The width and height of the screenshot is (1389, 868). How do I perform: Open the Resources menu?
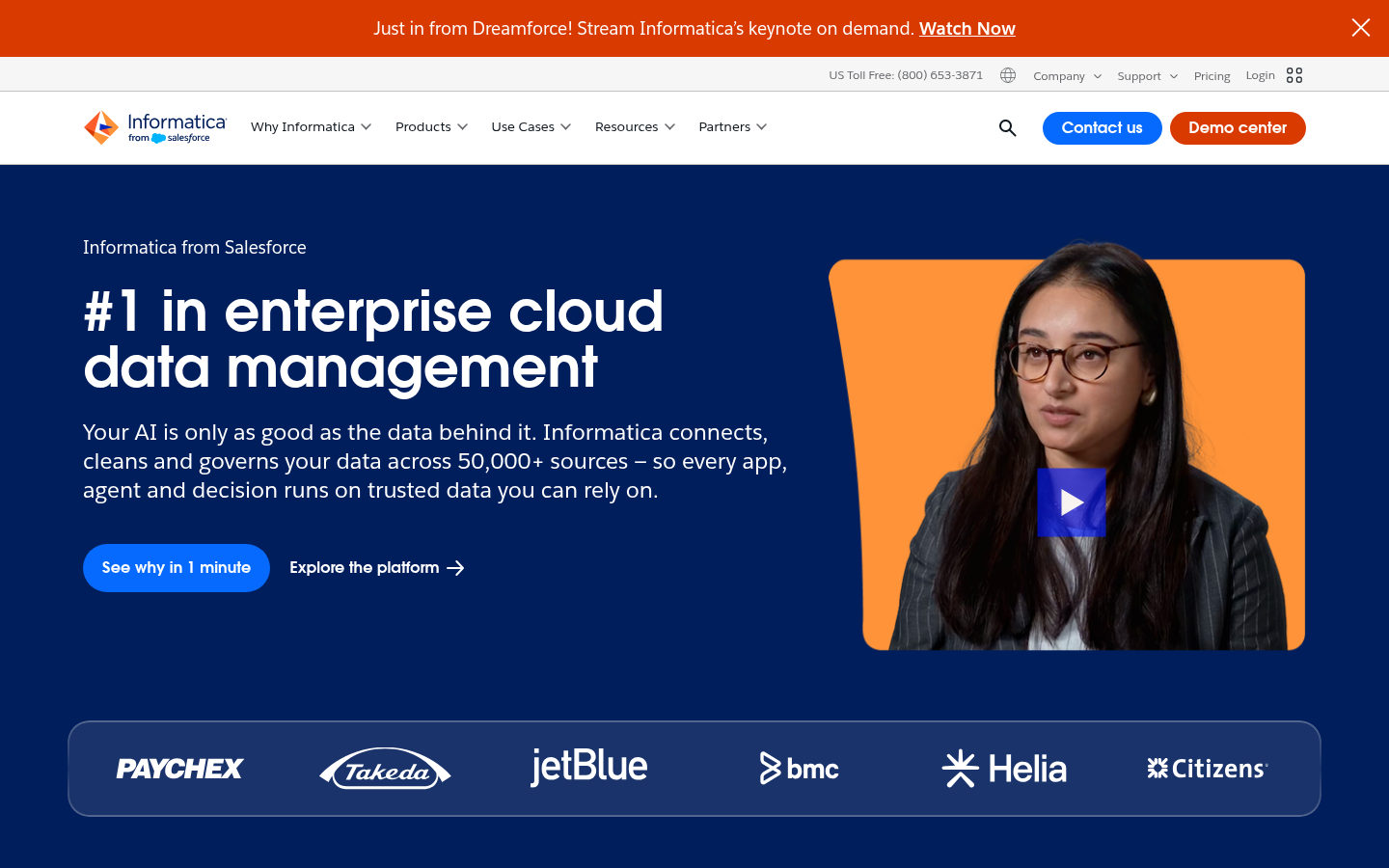click(635, 127)
